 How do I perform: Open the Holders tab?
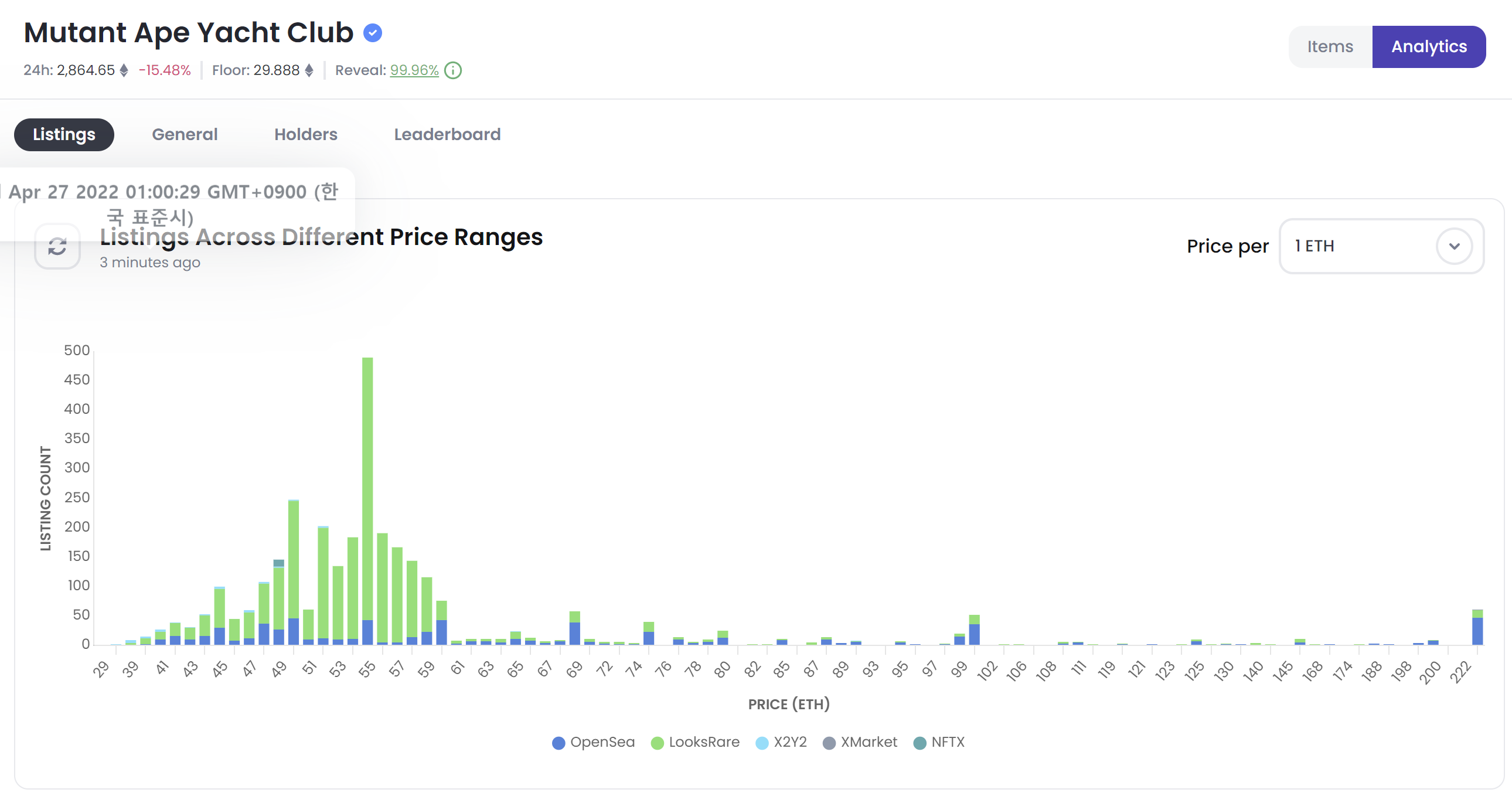click(305, 134)
